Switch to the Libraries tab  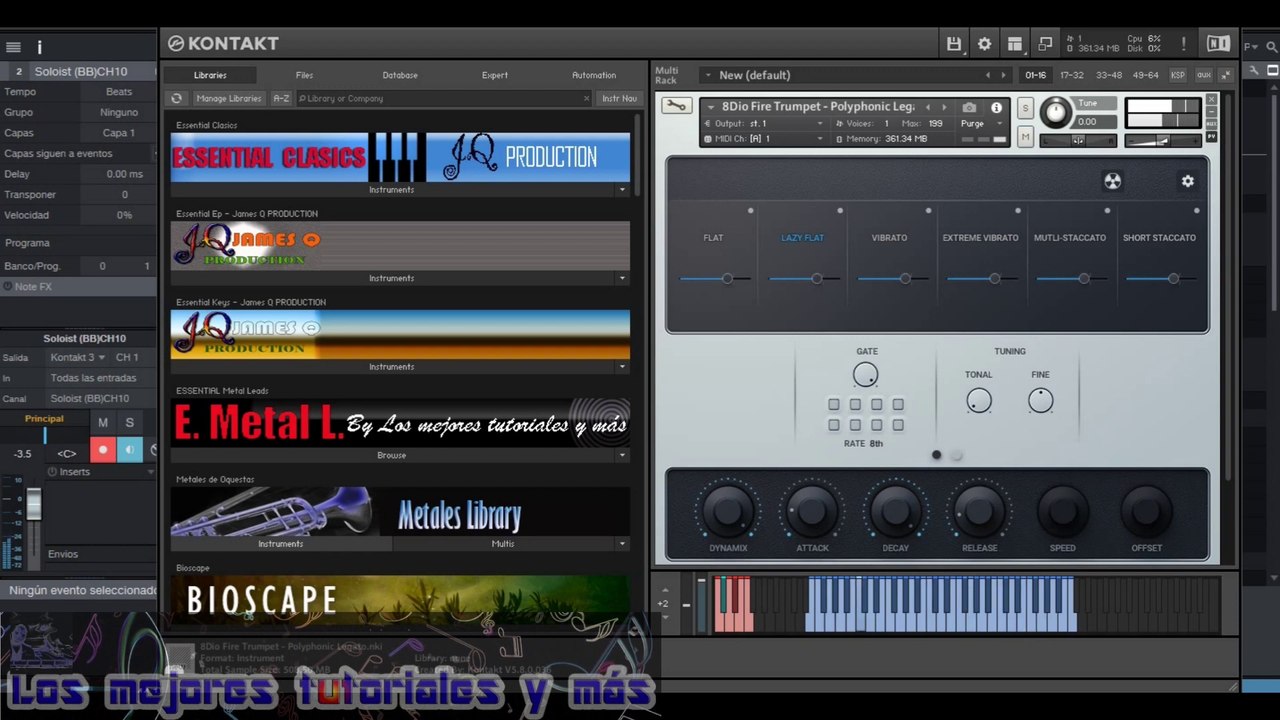(210, 75)
